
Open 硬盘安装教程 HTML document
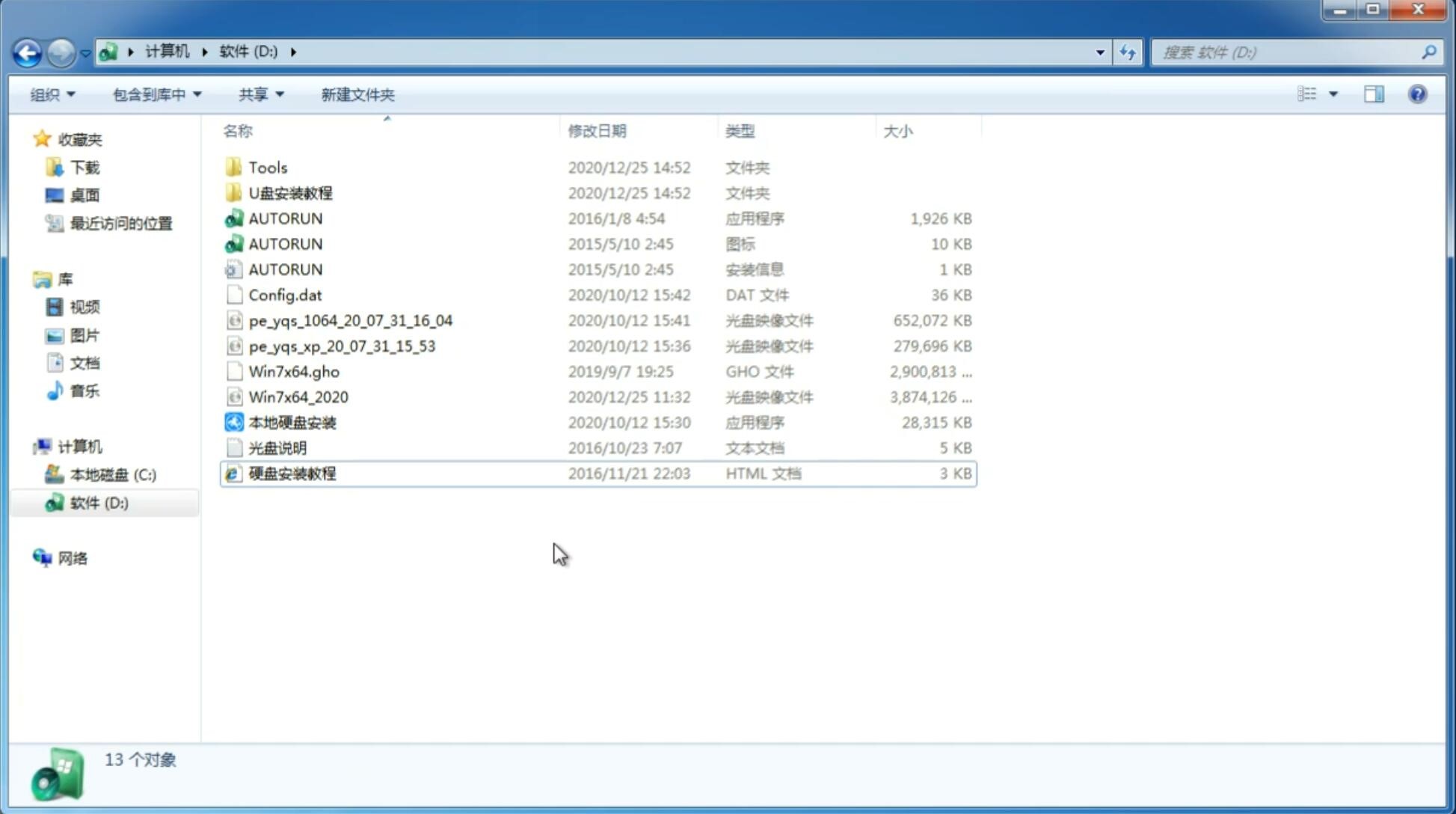point(291,473)
